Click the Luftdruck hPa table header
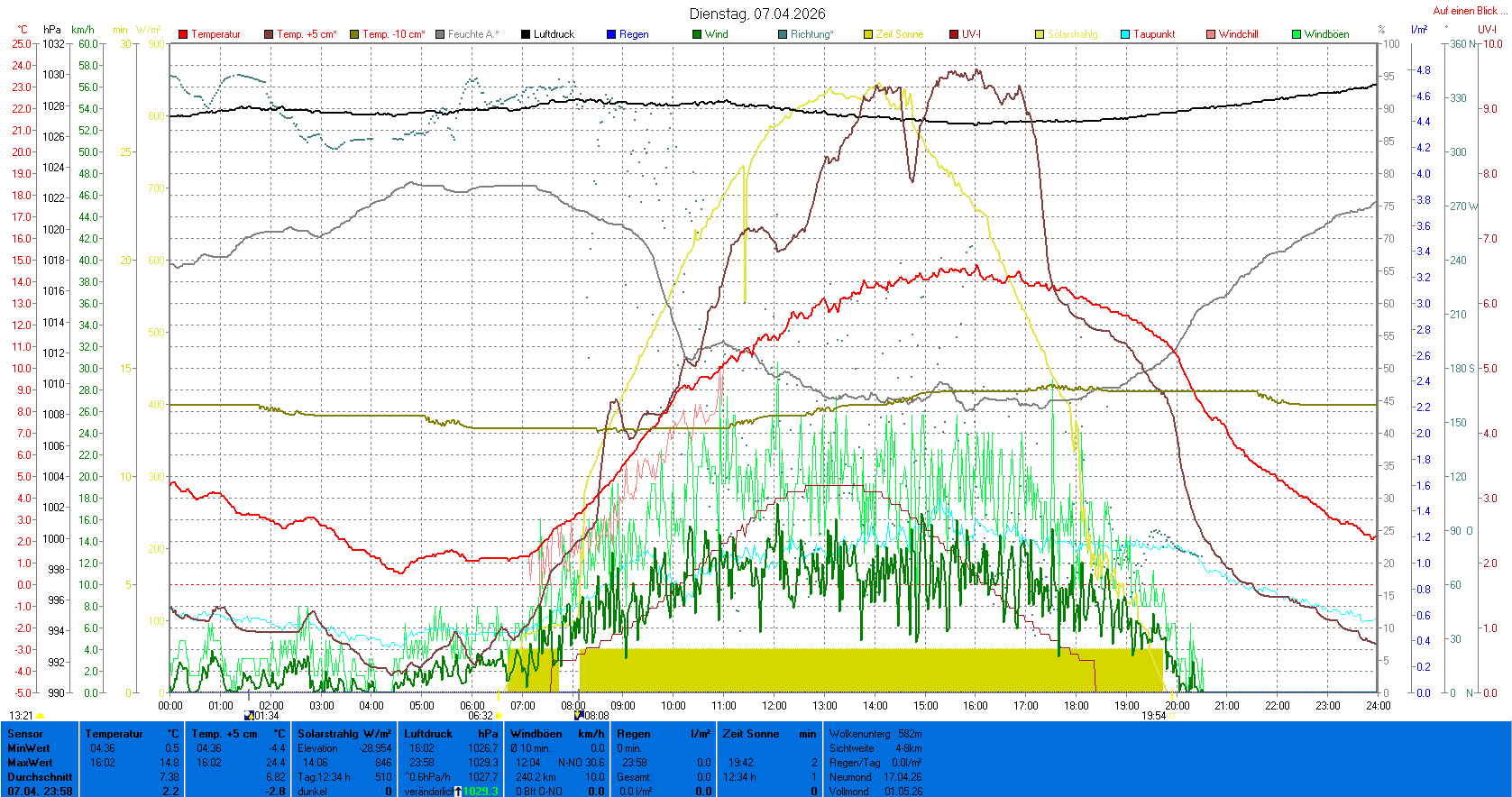Image resolution: width=1512 pixels, height=797 pixels. pos(450,734)
